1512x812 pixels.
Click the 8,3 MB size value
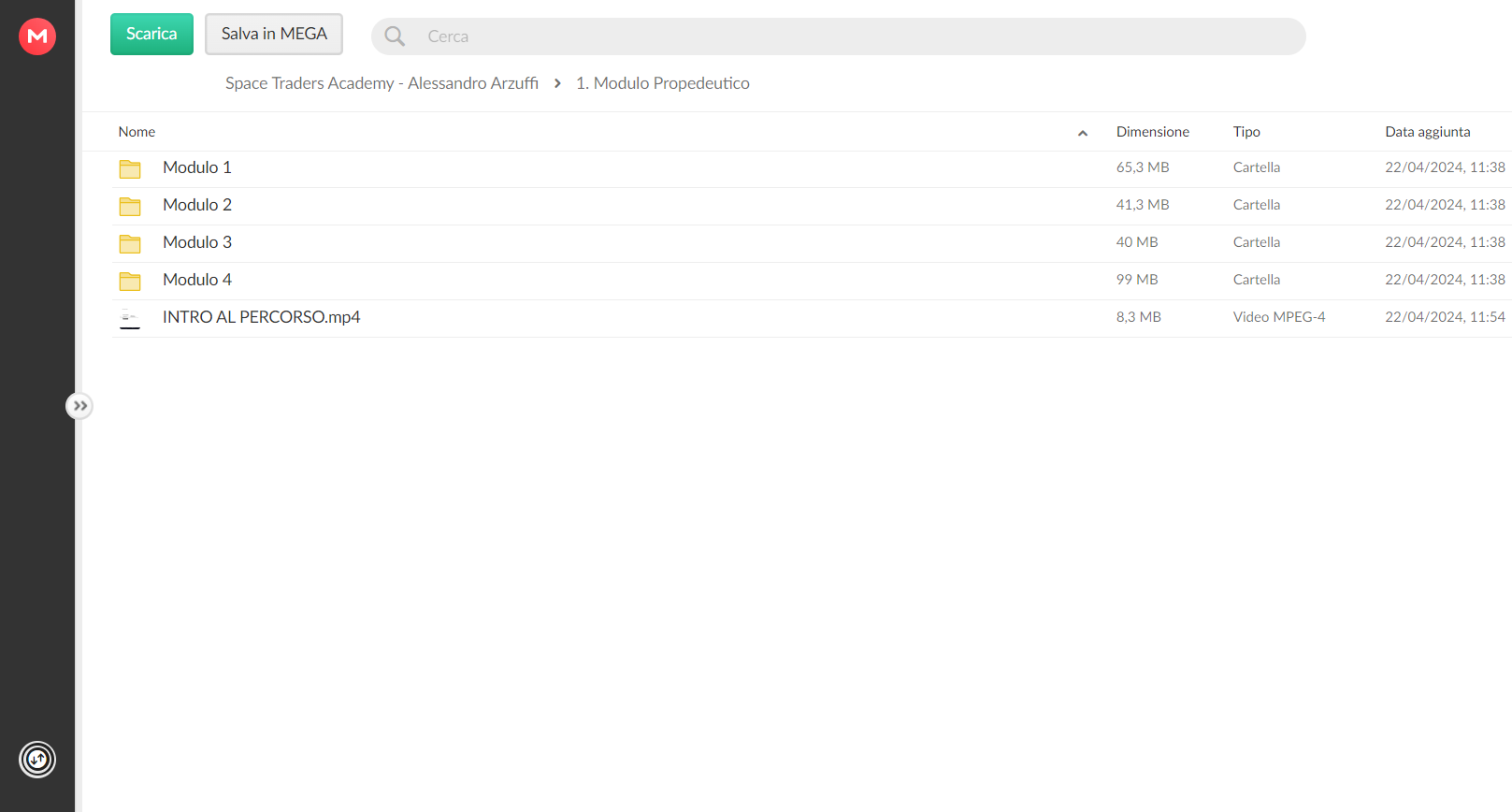[1139, 317]
